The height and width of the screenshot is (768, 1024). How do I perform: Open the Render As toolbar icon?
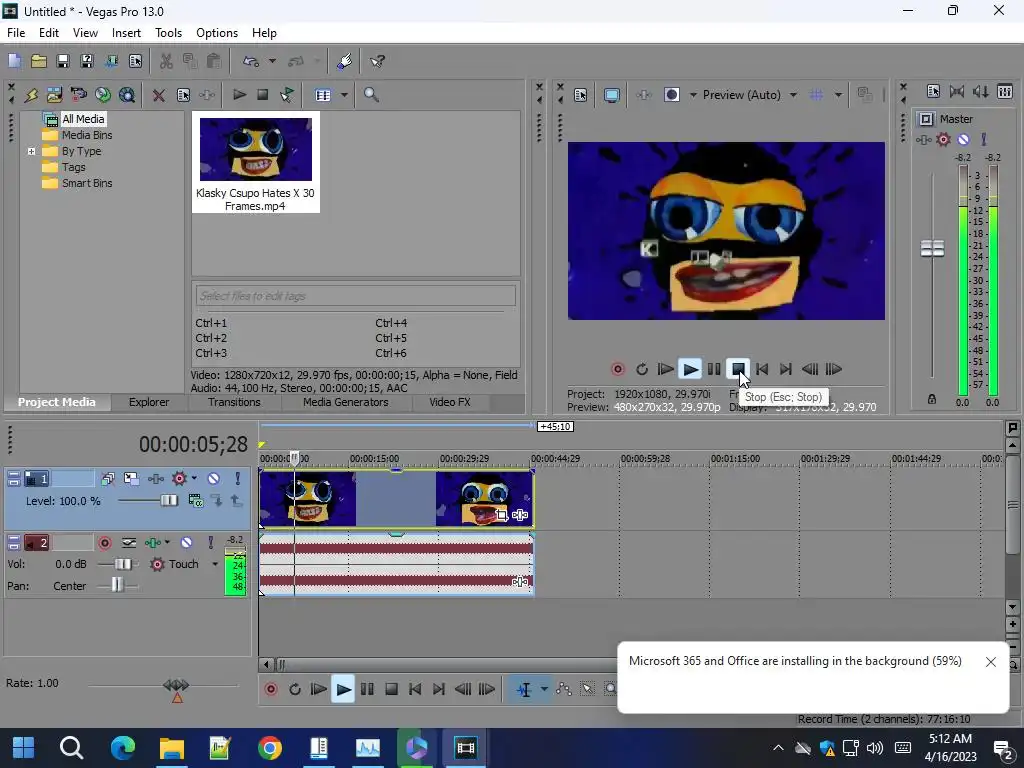click(x=111, y=61)
